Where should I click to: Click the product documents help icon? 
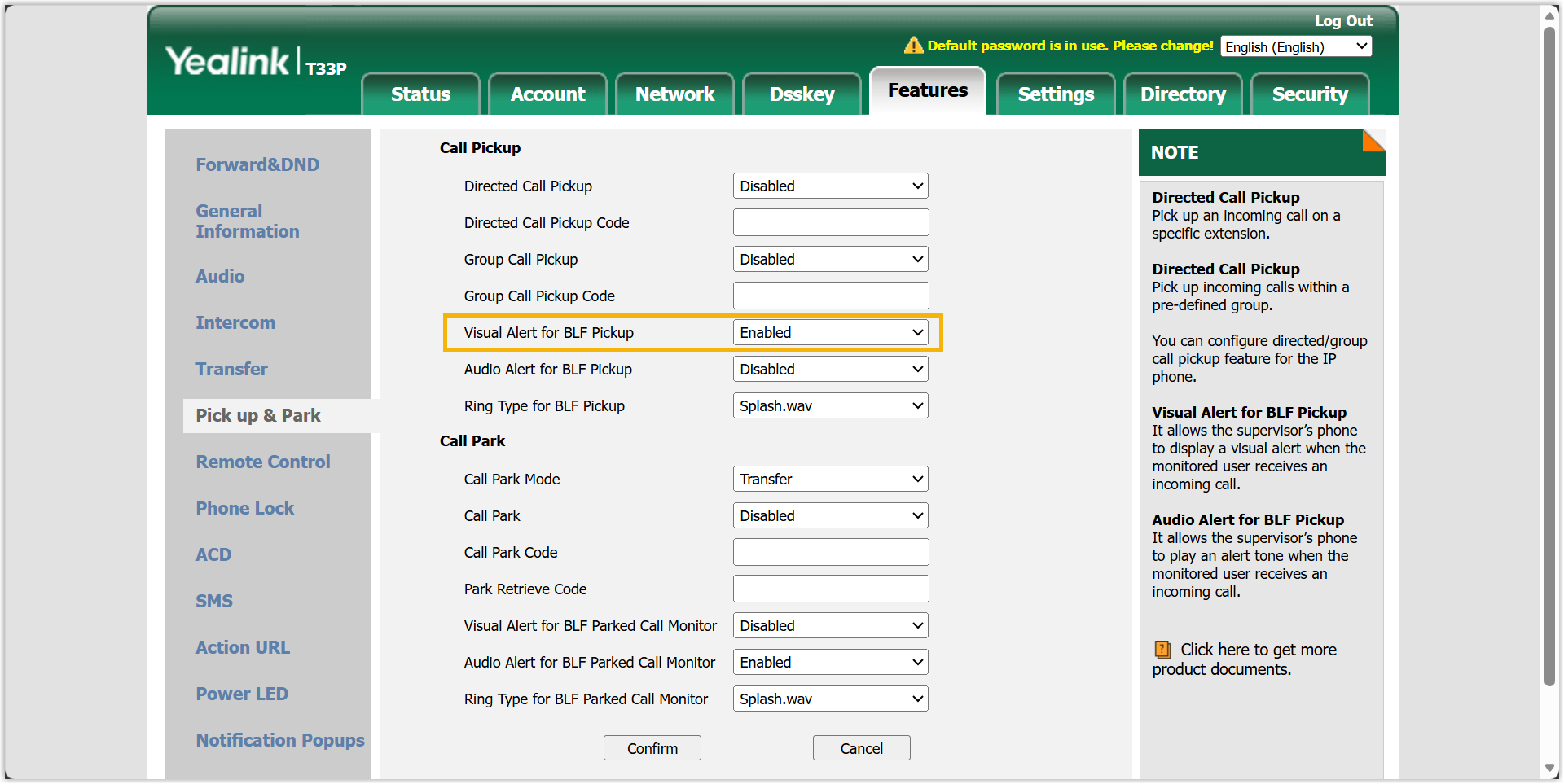click(x=1162, y=650)
